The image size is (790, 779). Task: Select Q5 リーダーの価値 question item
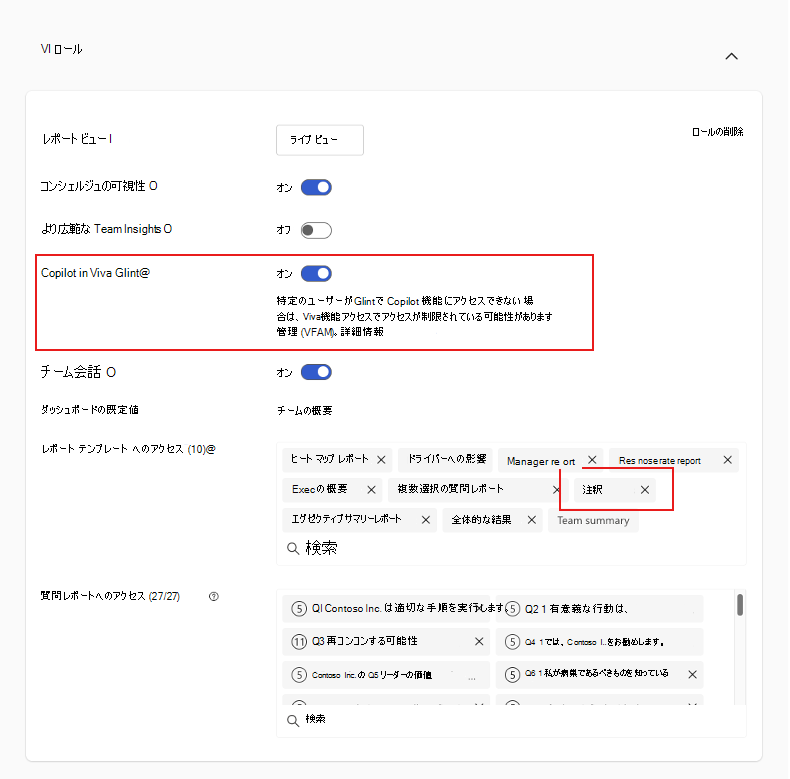pos(386,675)
